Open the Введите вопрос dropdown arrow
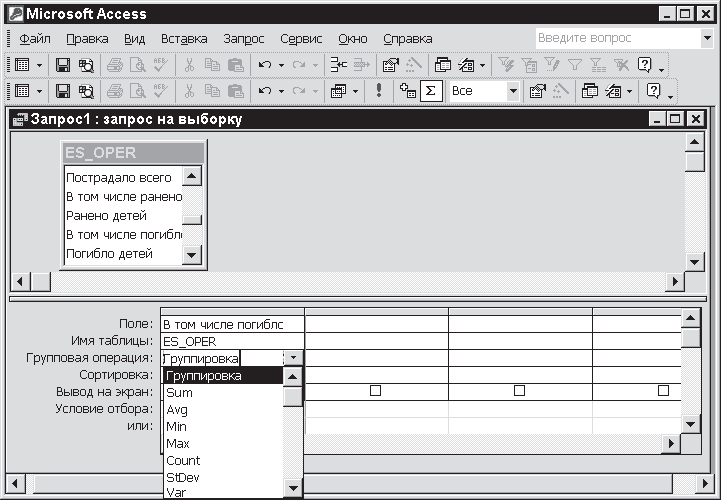The image size is (721, 500). 706,38
